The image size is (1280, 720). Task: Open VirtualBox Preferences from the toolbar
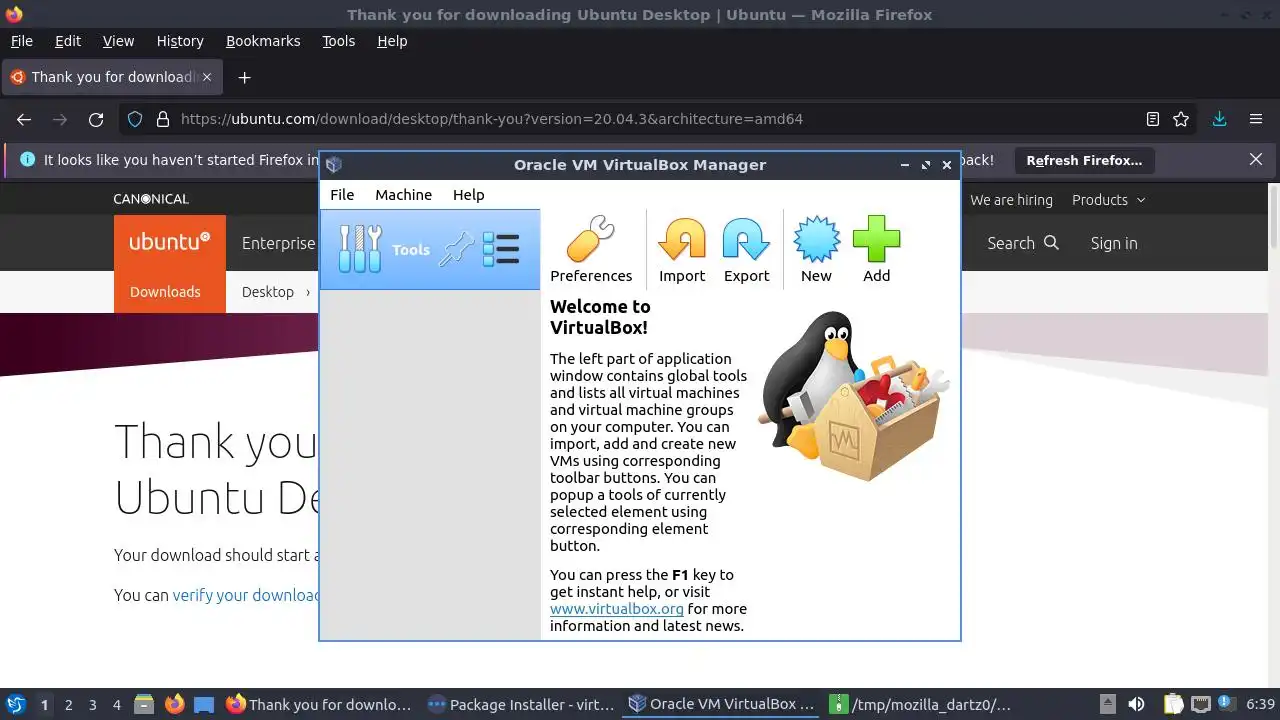point(591,249)
